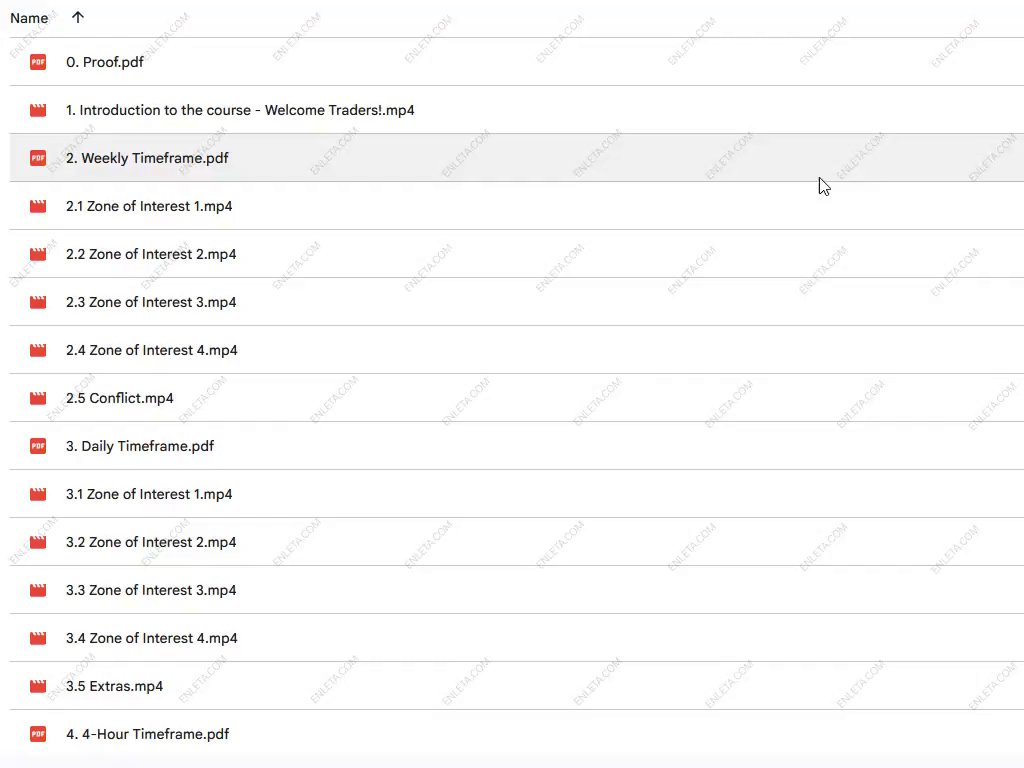Open 3.1 Zone of Interest 1.mp4
Viewport: 1024px width, 768px height.
[x=149, y=494]
